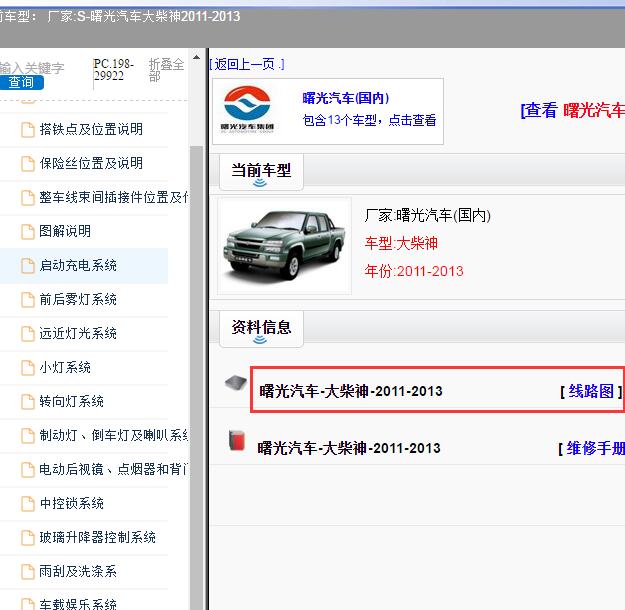This screenshot has height=610, width=625.
Task: Click document icon beside 搭铁点及位置说明
Action: coord(28,130)
